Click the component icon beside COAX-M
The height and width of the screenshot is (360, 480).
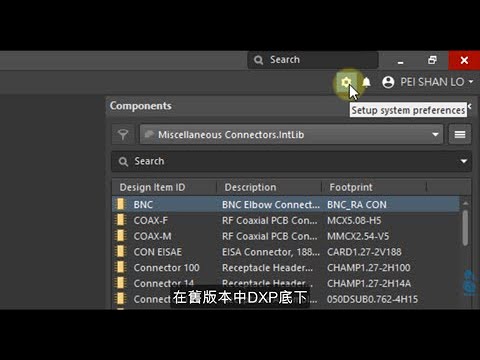[120, 236]
